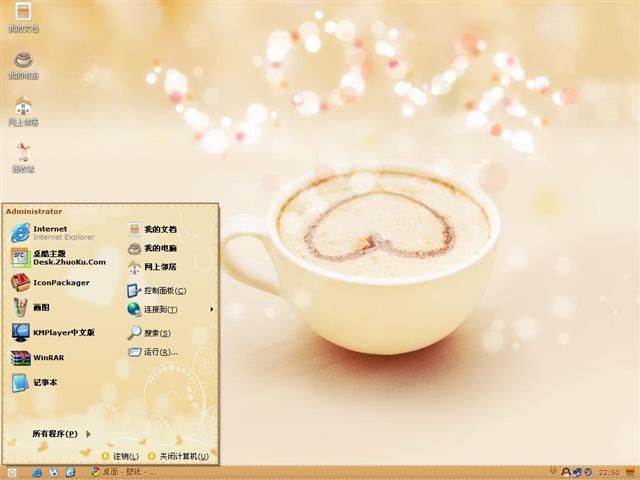Click the IconPackager red box icon

[x=20, y=282]
